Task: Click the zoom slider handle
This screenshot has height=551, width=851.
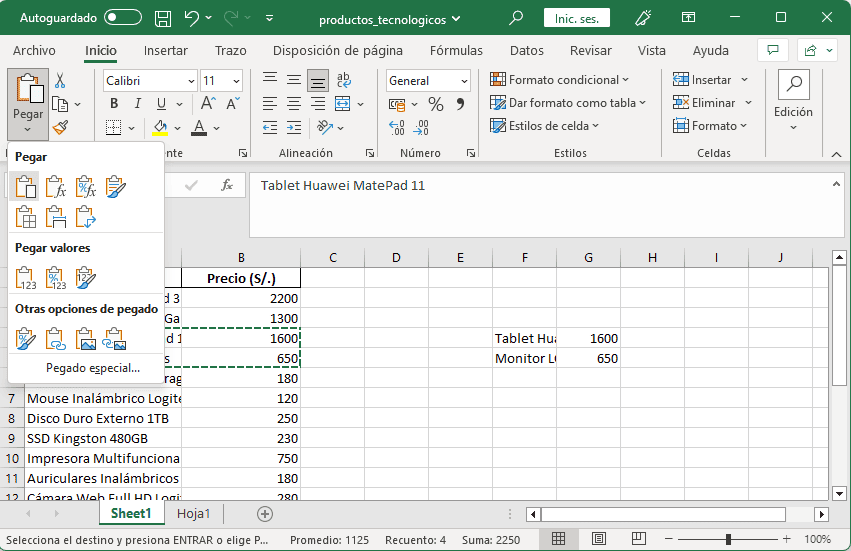Action: (x=728, y=539)
